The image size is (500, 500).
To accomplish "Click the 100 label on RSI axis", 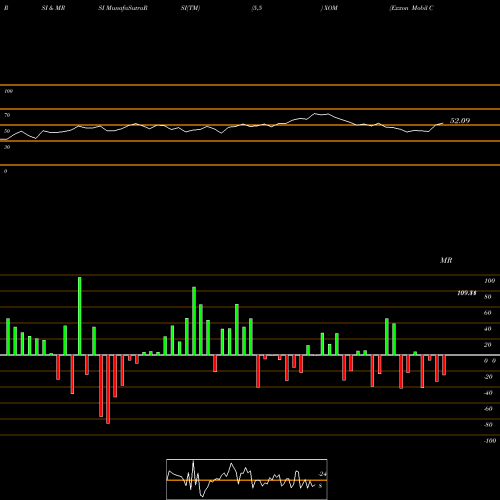I will pos(8,91).
